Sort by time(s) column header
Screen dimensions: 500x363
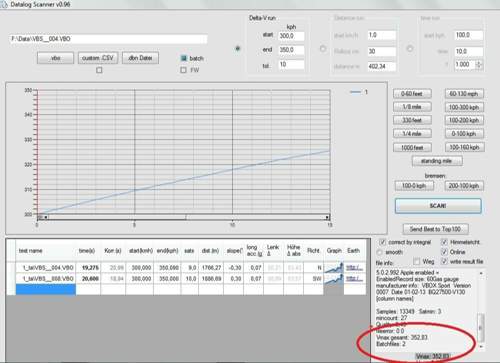click(x=87, y=251)
